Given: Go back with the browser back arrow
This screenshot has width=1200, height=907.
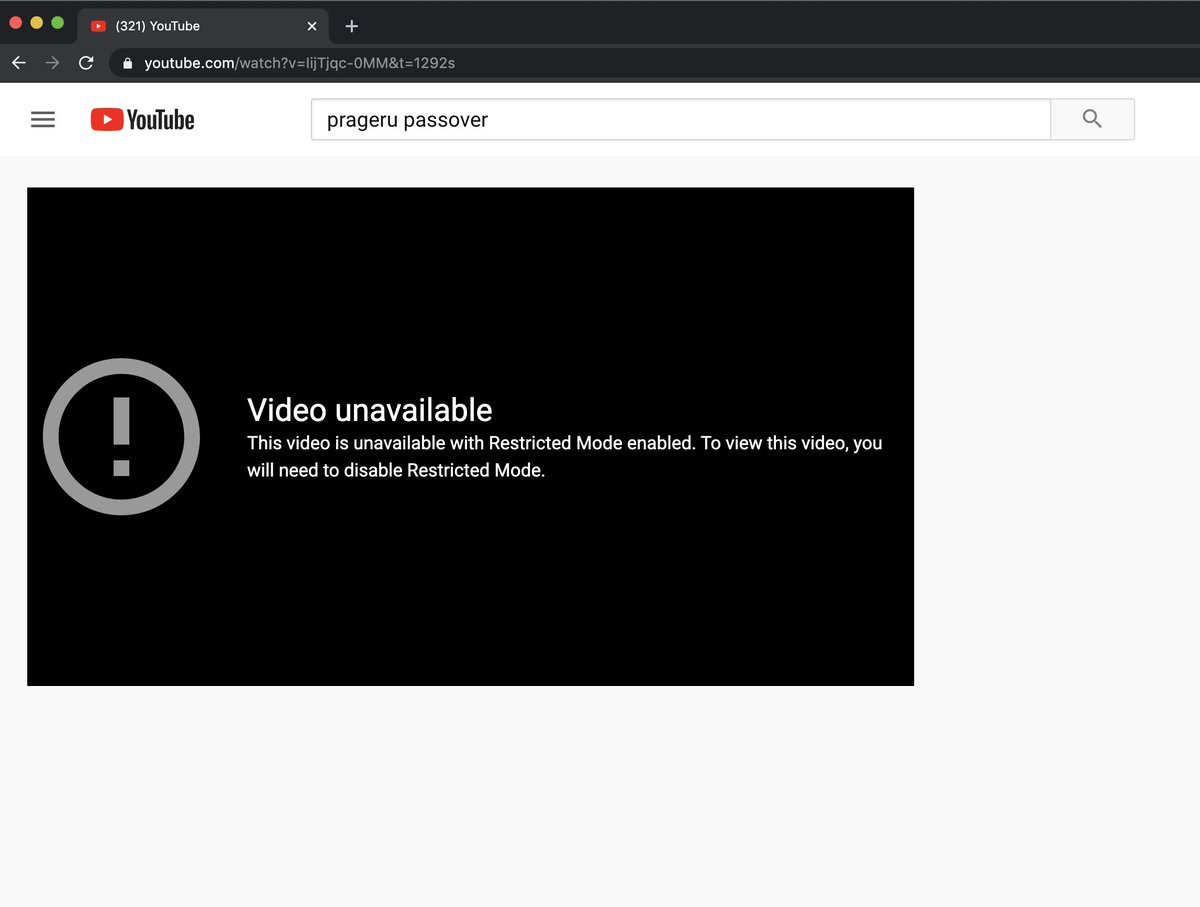Looking at the screenshot, I should point(19,63).
